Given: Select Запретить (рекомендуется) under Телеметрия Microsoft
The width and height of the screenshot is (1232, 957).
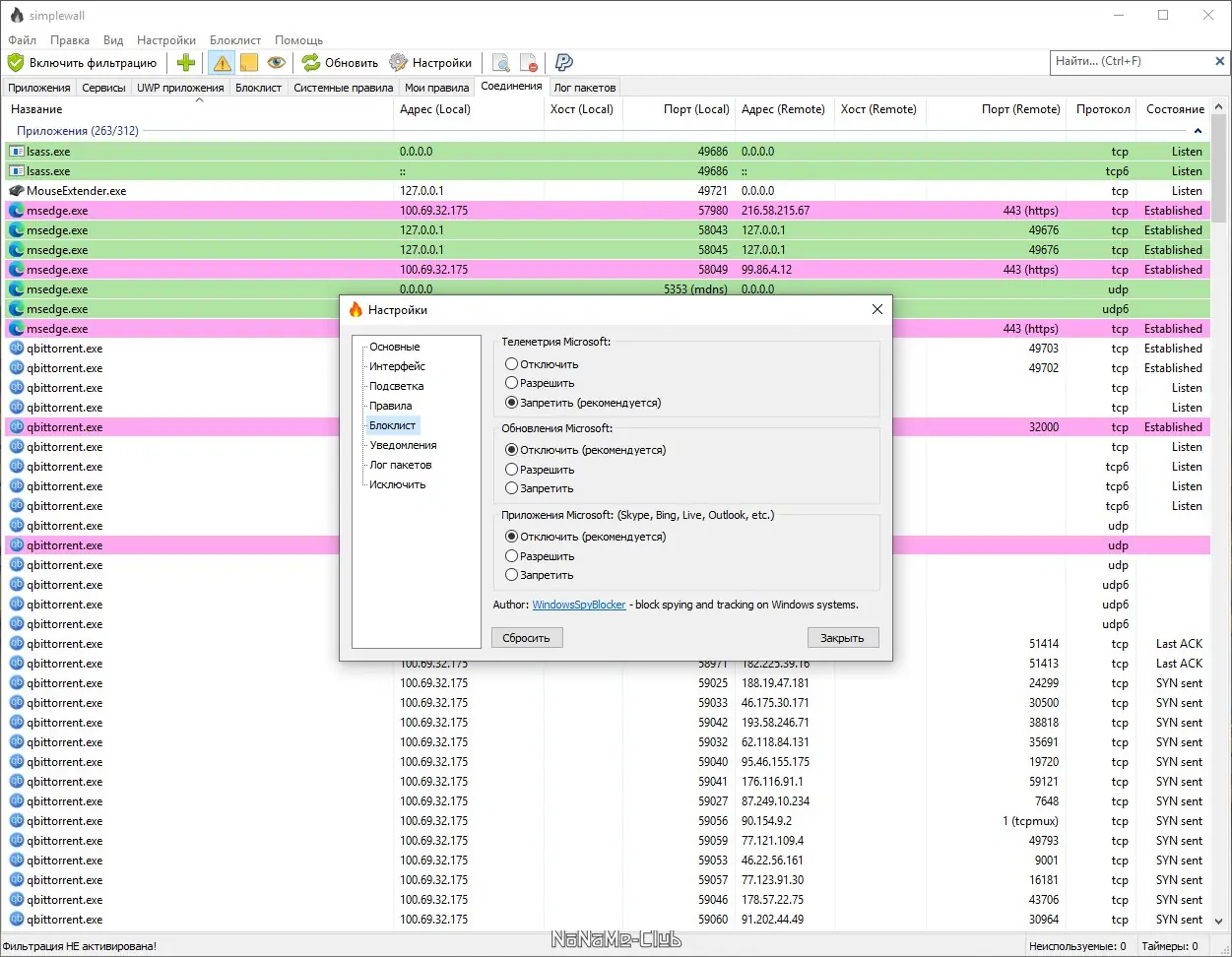Looking at the screenshot, I should coord(583,403).
